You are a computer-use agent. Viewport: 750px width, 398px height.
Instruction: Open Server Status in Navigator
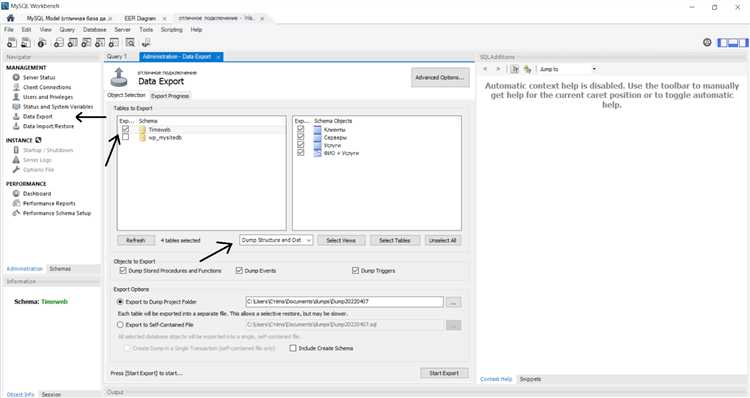click(x=39, y=77)
